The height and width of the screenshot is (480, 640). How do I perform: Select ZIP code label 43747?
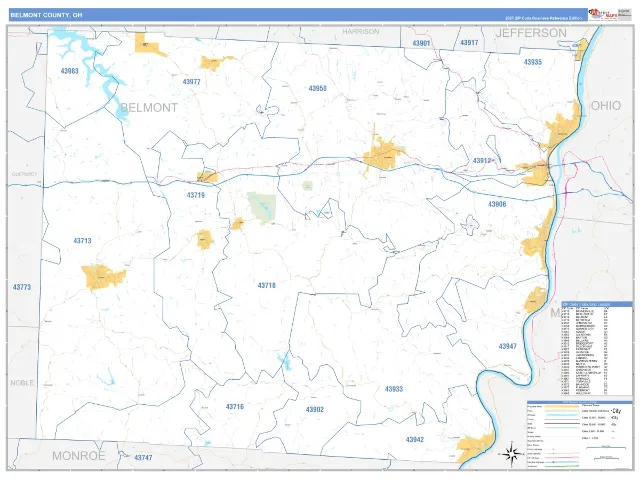click(x=143, y=458)
